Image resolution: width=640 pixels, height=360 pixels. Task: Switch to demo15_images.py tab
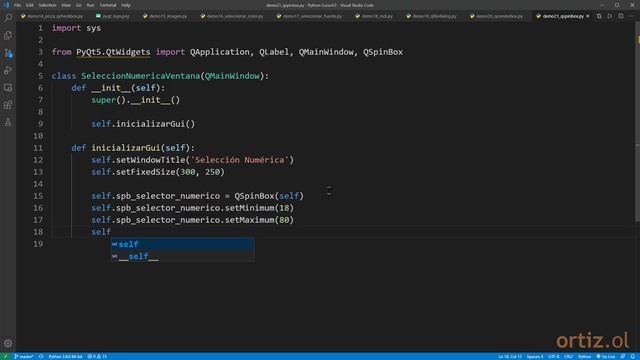[165, 16]
